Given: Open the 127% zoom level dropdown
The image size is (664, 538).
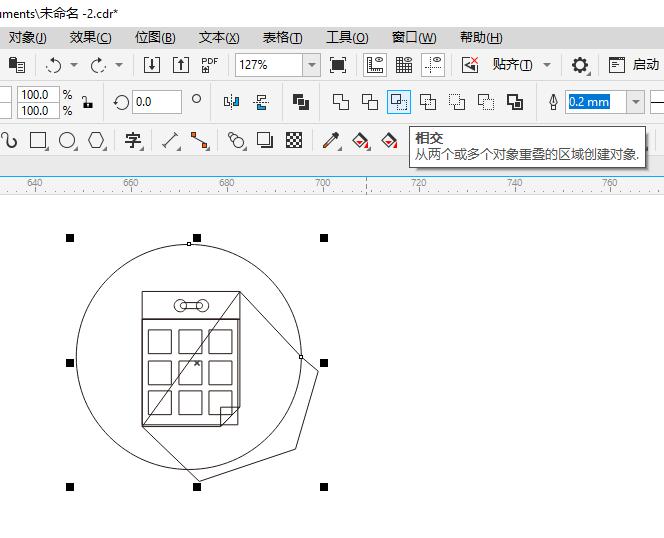Looking at the screenshot, I should pos(312,65).
